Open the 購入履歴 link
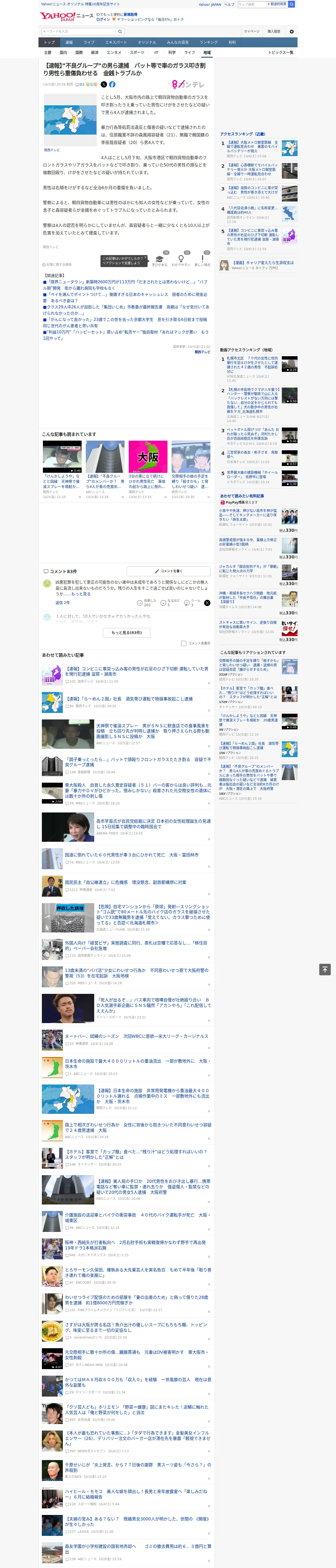 274,32
